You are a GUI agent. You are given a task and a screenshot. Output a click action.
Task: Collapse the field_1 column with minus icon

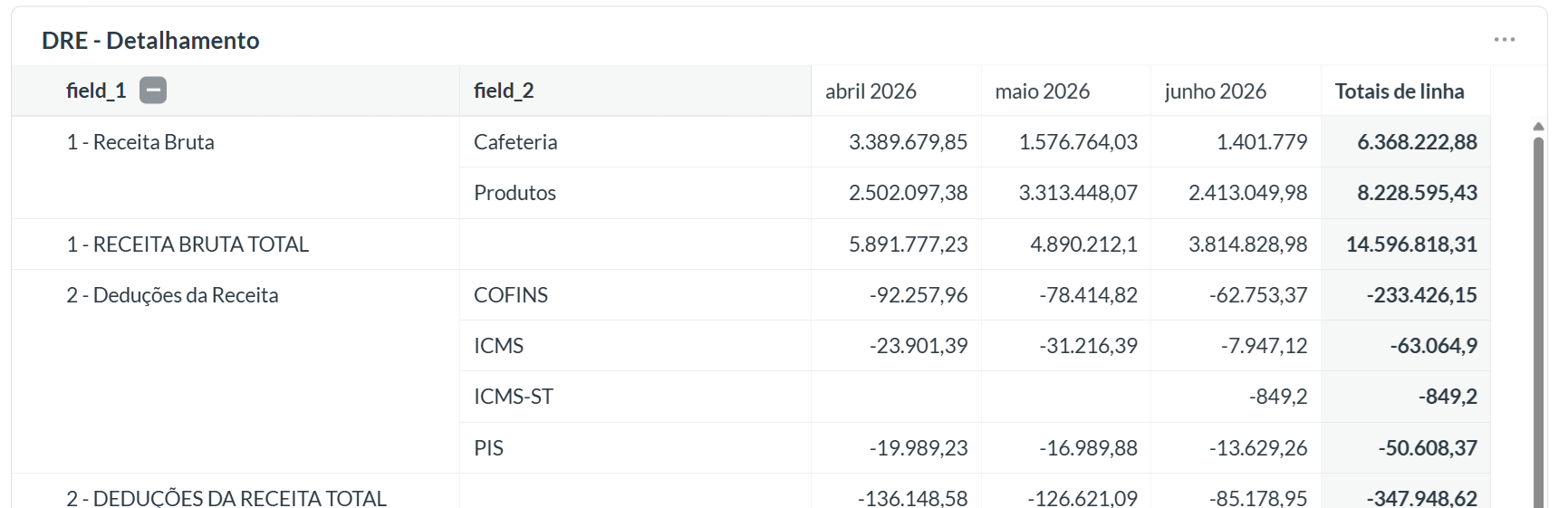pos(153,91)
